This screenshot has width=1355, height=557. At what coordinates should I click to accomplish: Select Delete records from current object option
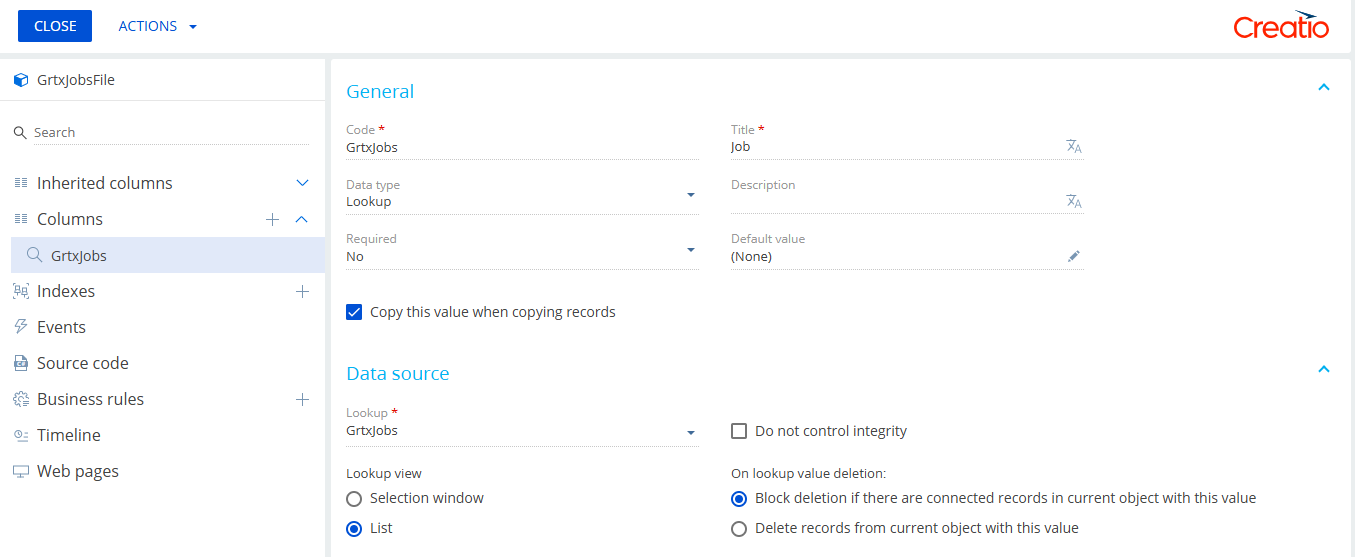click(x=739, y=528)
